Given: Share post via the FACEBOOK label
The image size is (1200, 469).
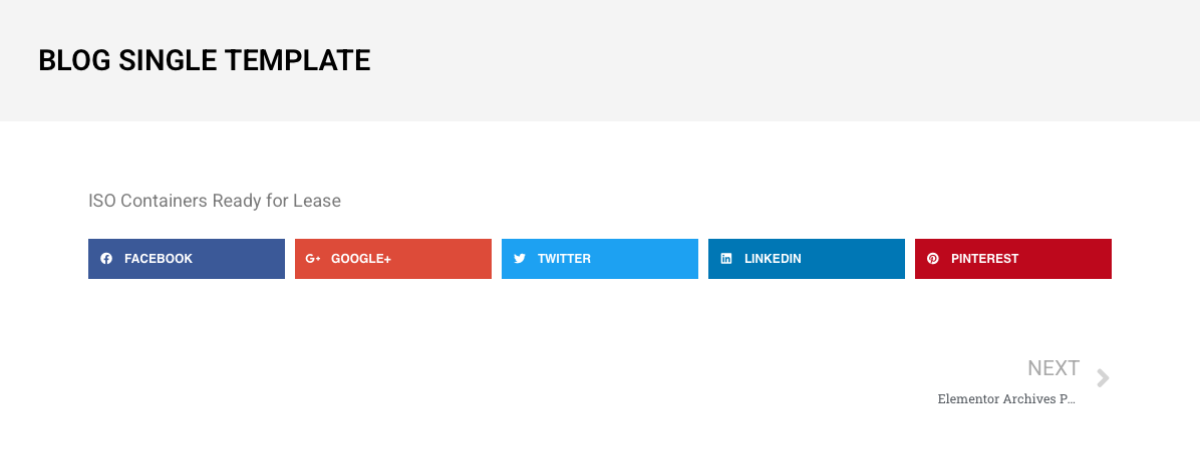Looking at the screenshot, I should pyautogui.click(x=158, y=259).
